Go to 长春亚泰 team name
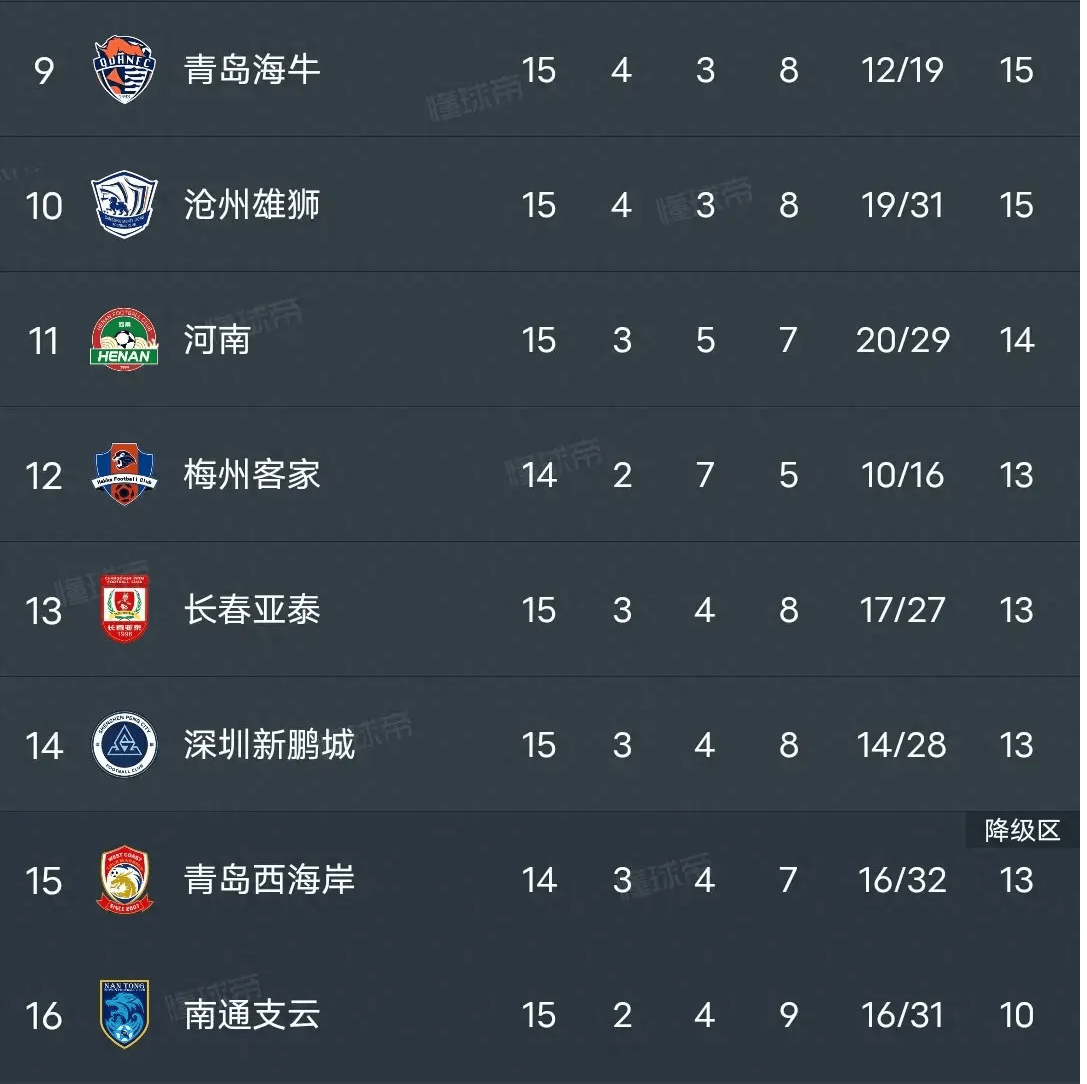This screenshot has width=1087, height=1084. [252, 610]
